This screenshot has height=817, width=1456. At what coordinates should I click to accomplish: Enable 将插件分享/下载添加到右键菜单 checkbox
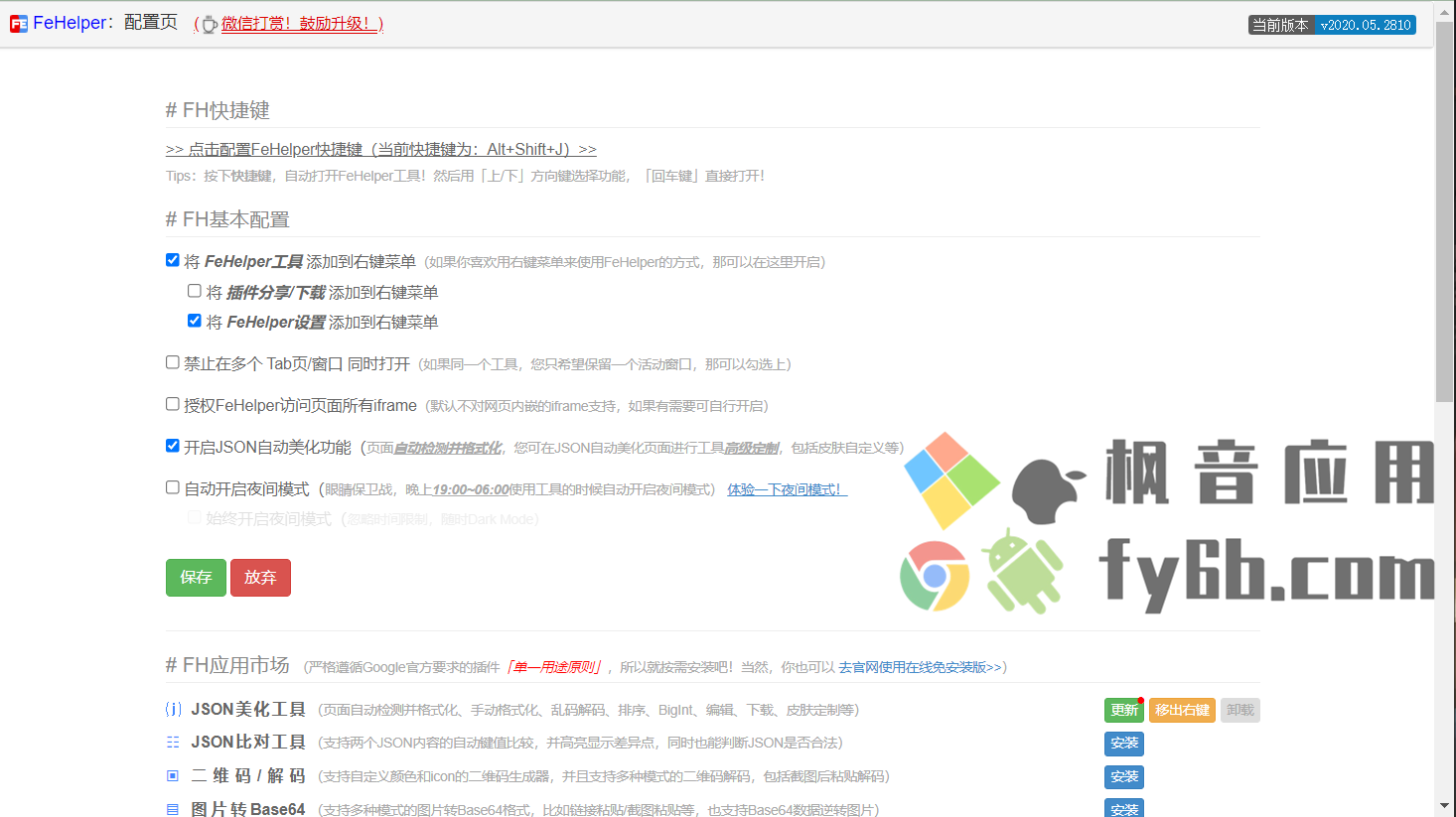(x=195, y=291)
